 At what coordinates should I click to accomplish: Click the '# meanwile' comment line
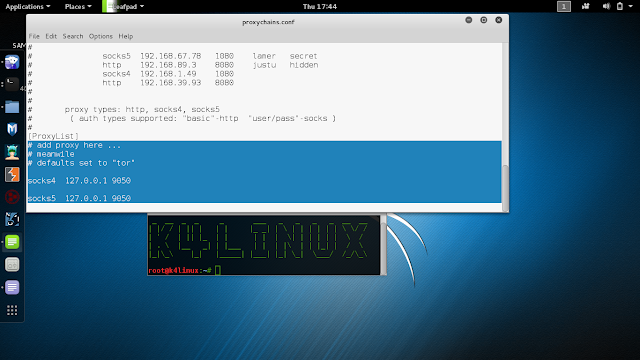pos(51,154)
